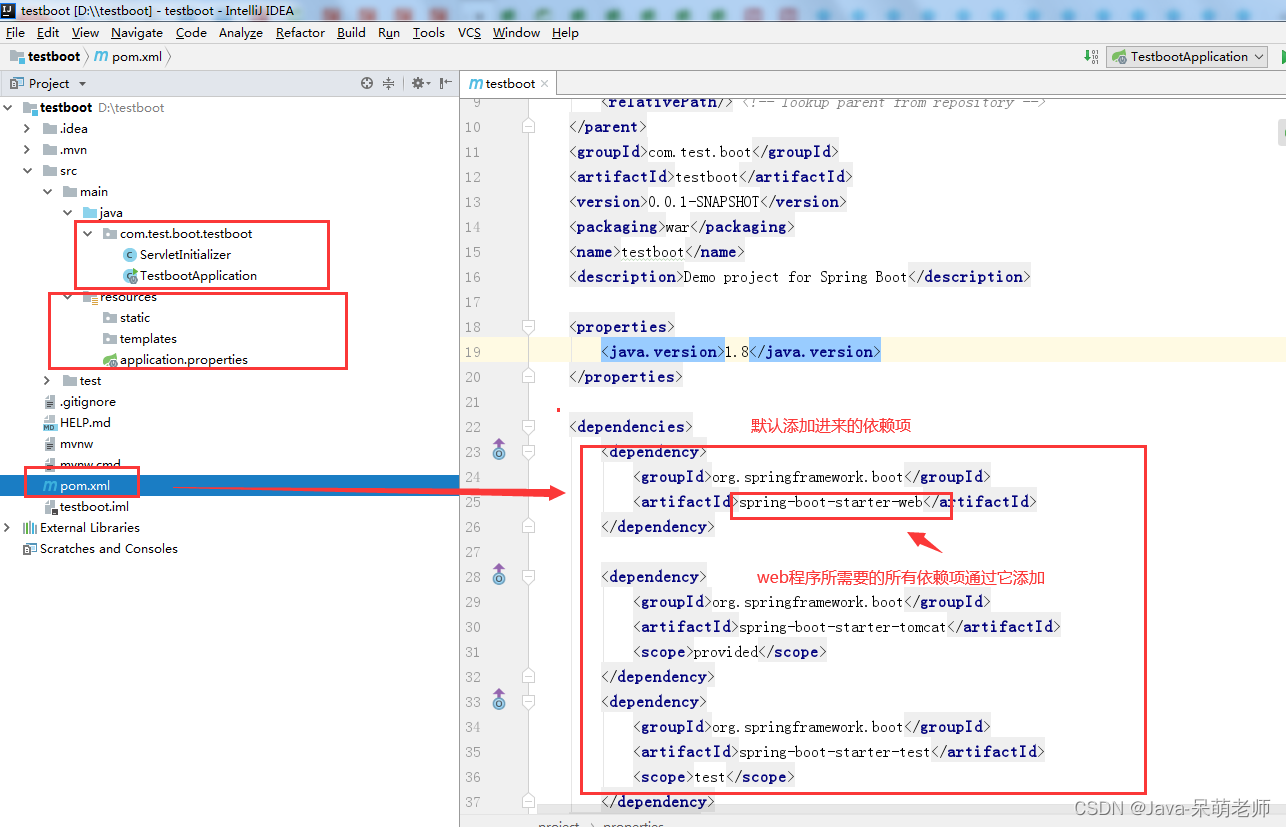Click the External Libraries icon
Viewport: 1286px width, 827px height.
(x=30, y=528)
